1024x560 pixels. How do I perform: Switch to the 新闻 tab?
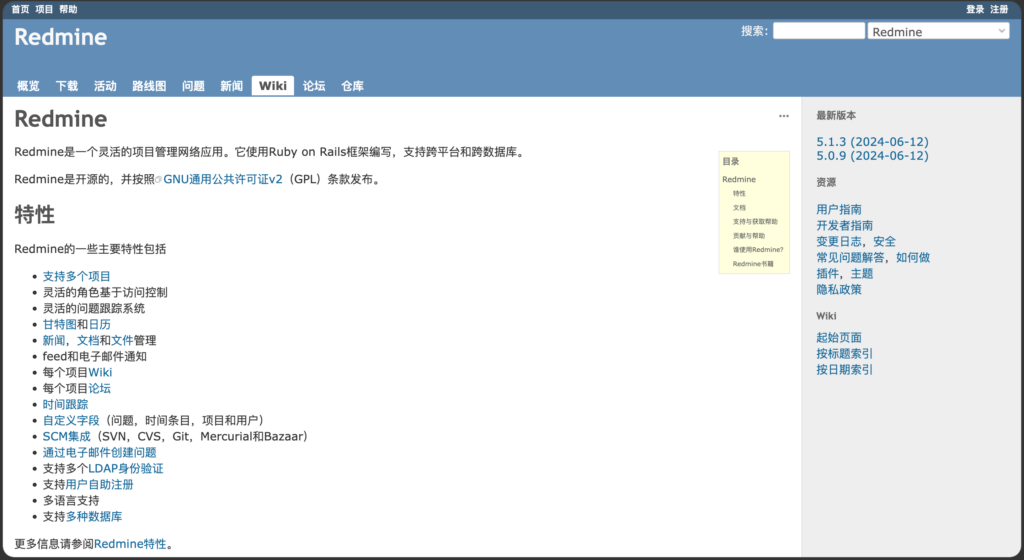tap(232, 86)
